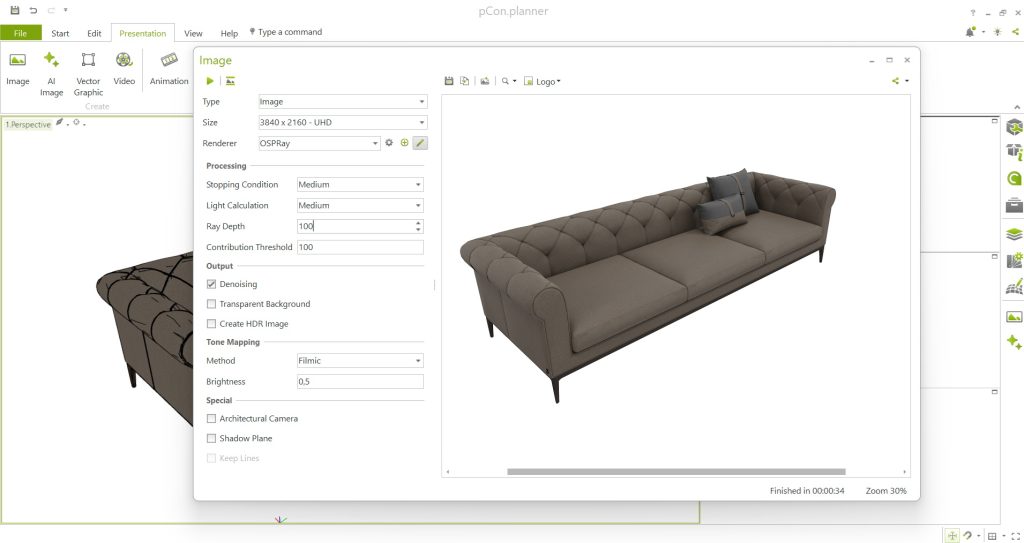Open the image panel sidebar icon
This screenshot has height=543, width=1024.
click(1014, 317)
